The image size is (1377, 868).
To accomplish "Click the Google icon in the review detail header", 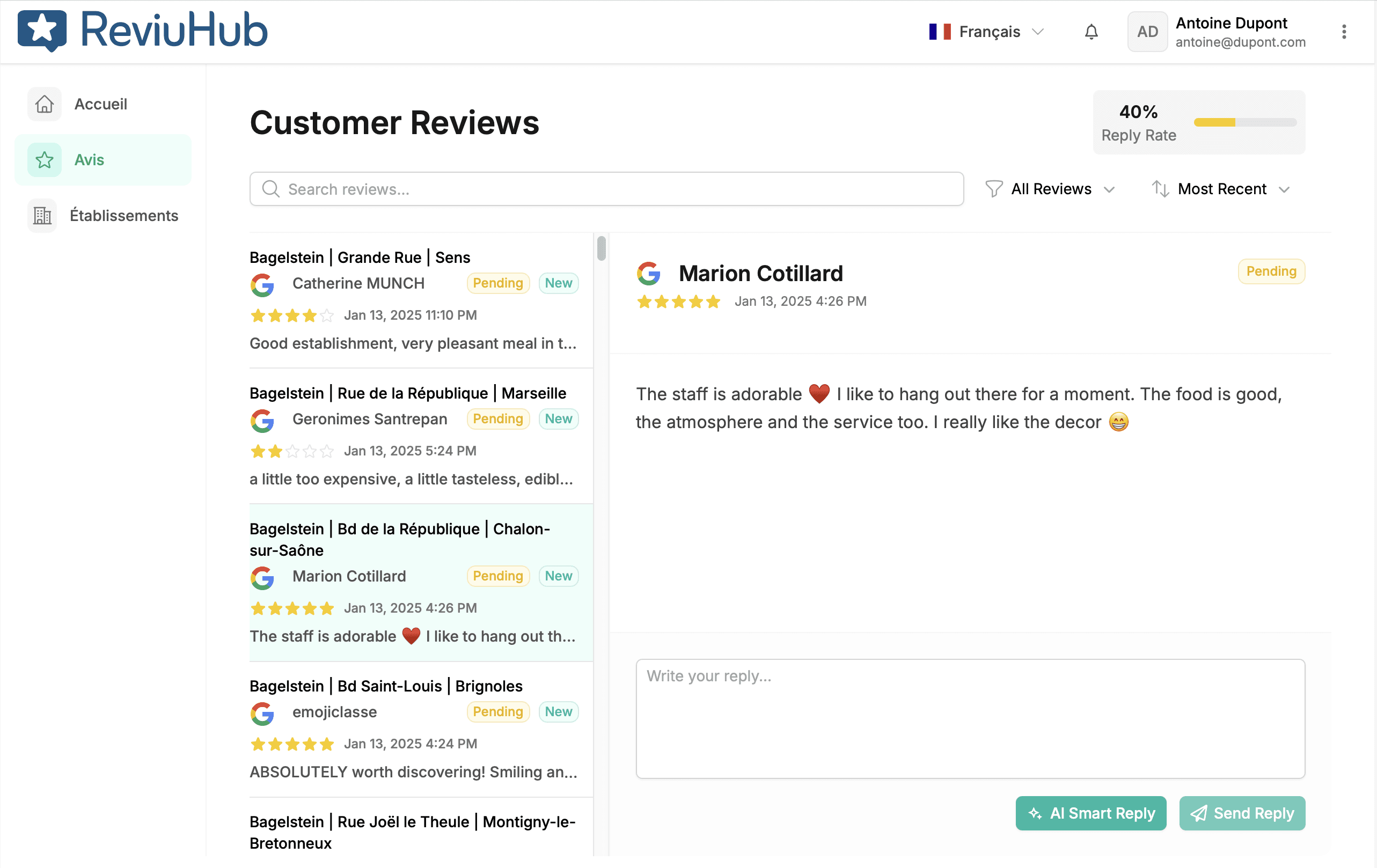I will 648,273.
